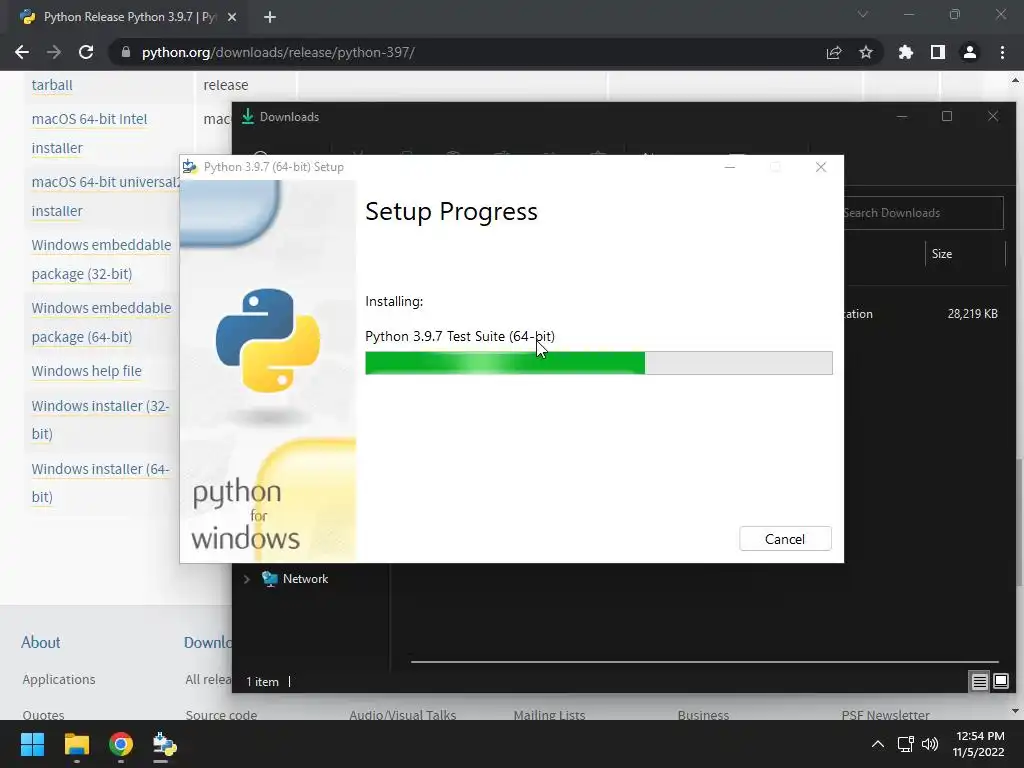
Task: Open Windows embeddable package (32-bit) link
Action: (101, 259)
